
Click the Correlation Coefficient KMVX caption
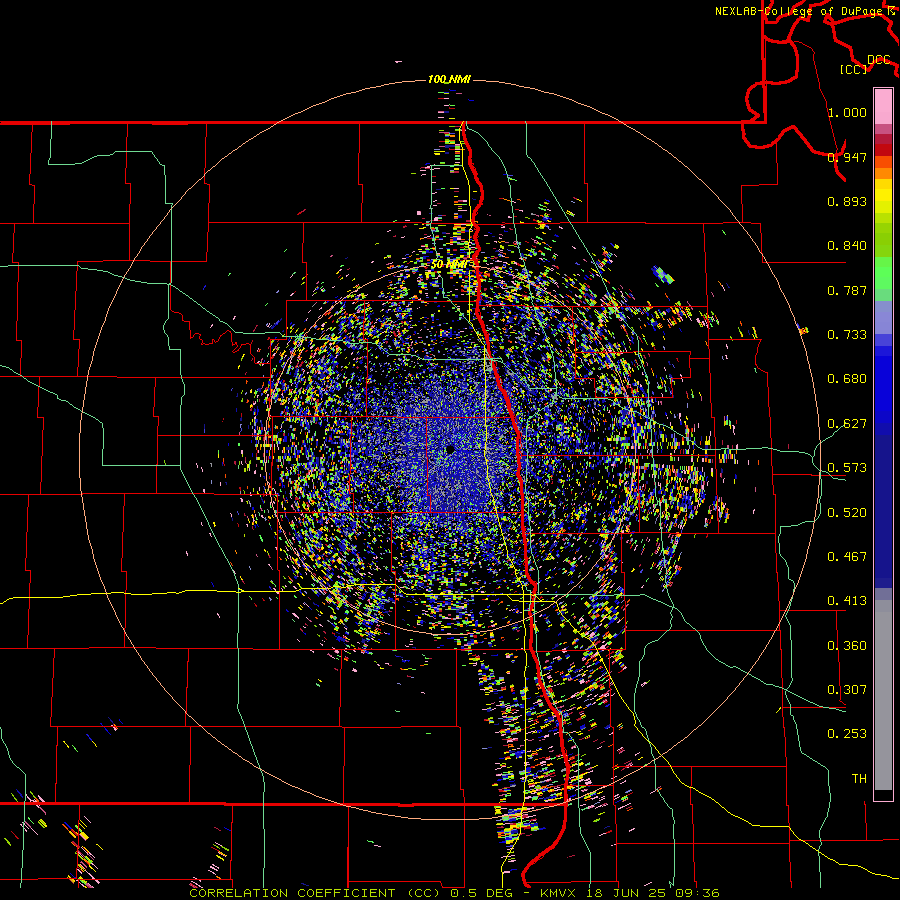click(x=454, y=893)
